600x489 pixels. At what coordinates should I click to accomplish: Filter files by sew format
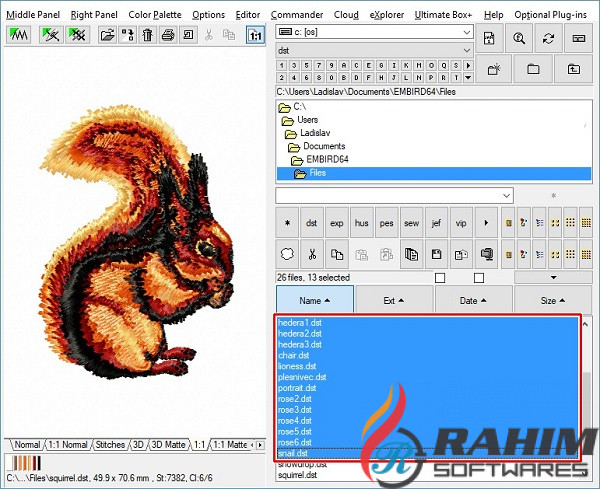[x=411, y=223]
